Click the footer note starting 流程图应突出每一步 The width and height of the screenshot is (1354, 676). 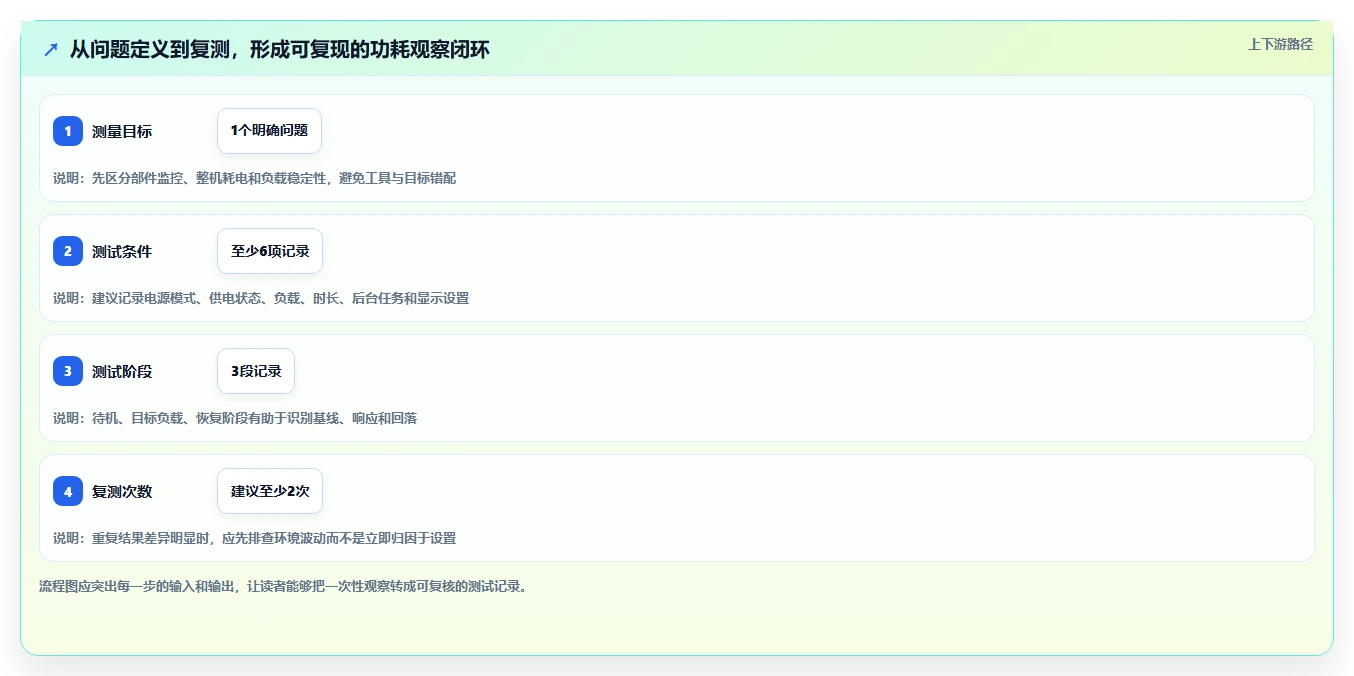click(283, 586)
